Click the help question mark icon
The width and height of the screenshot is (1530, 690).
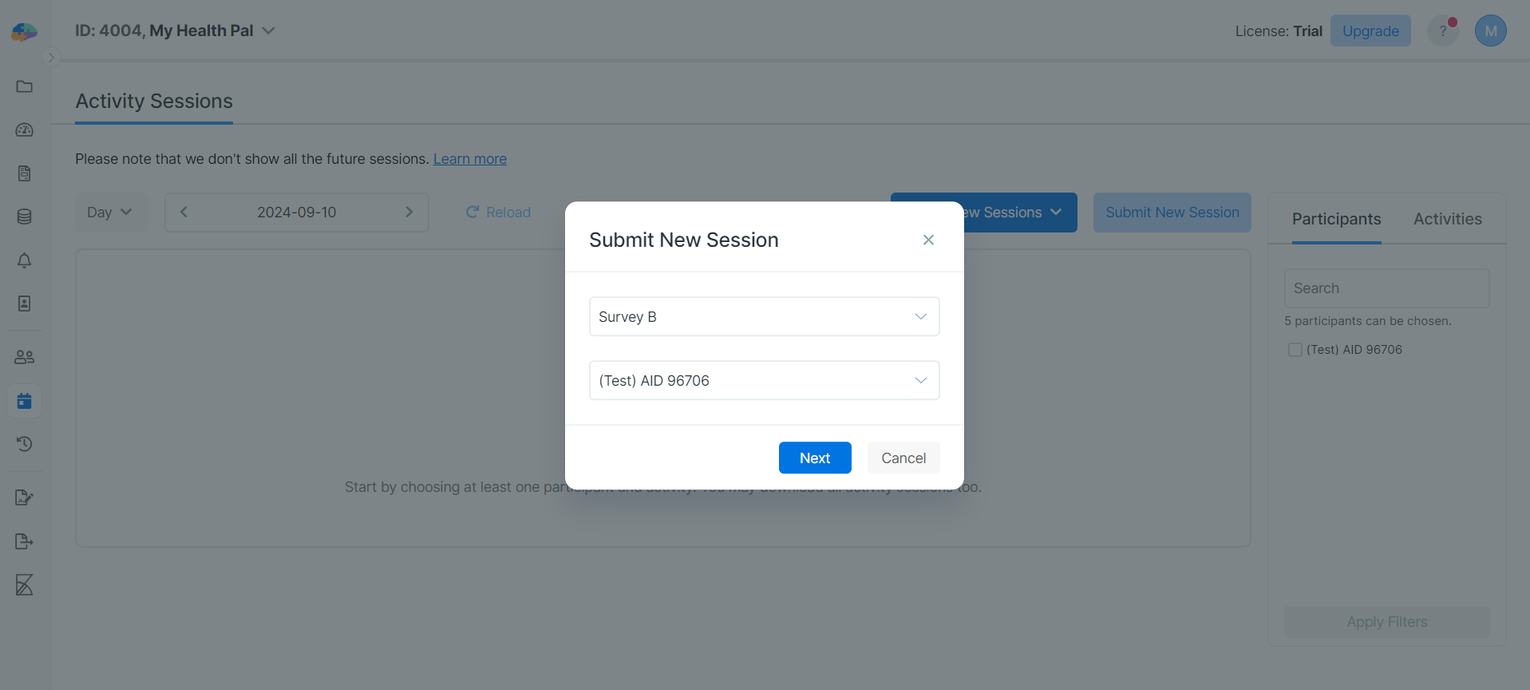coord(1442,30)
